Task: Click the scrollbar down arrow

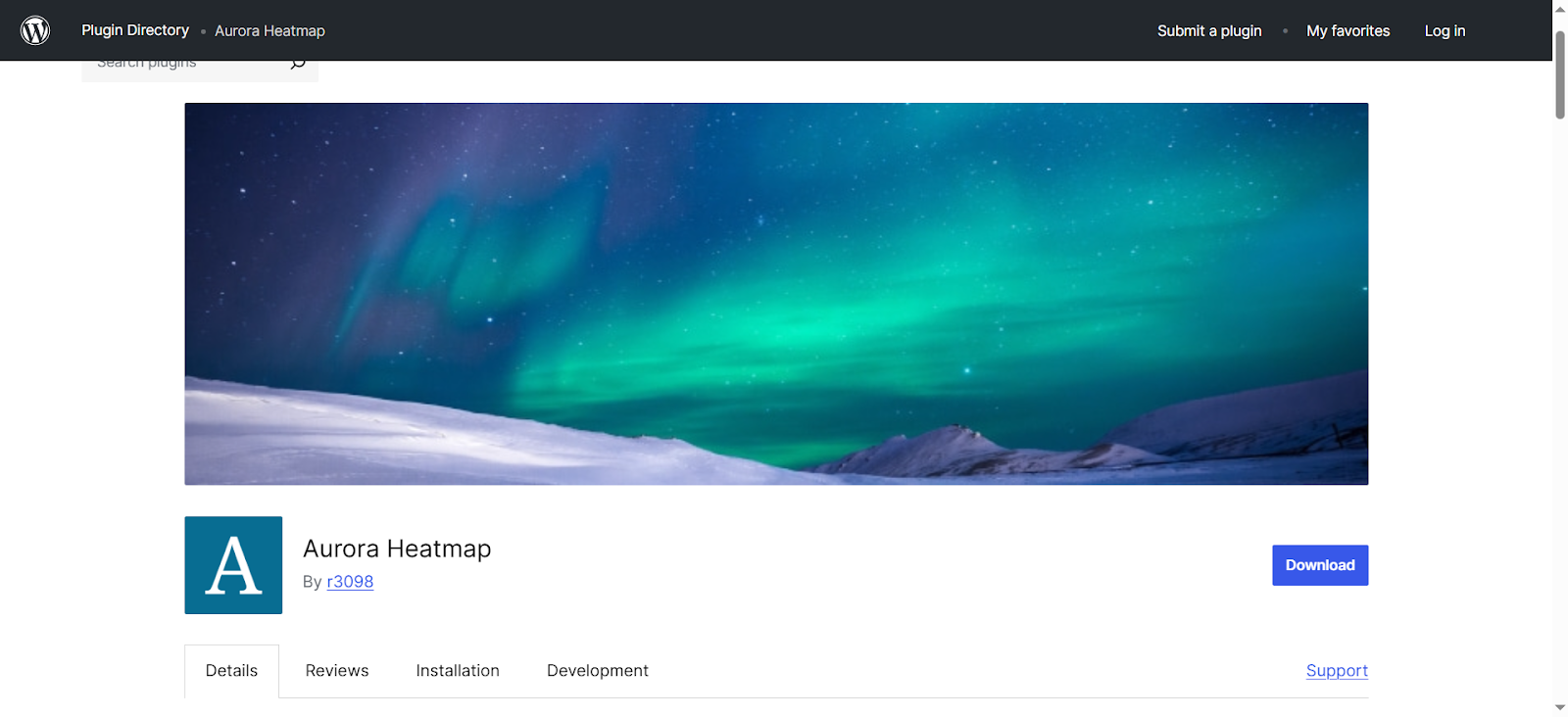Action: [x=1560, y=707]
